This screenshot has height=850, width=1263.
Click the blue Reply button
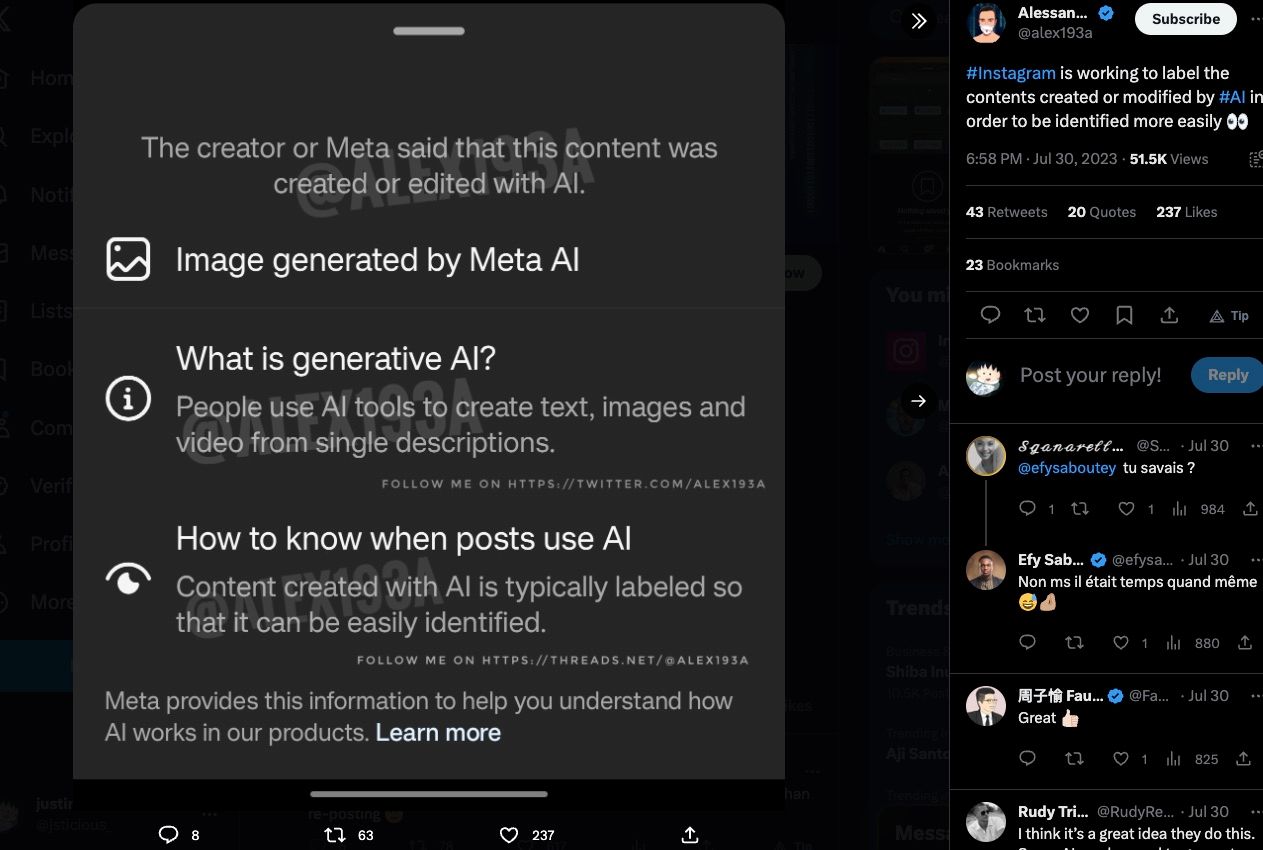click(1227, 375)
